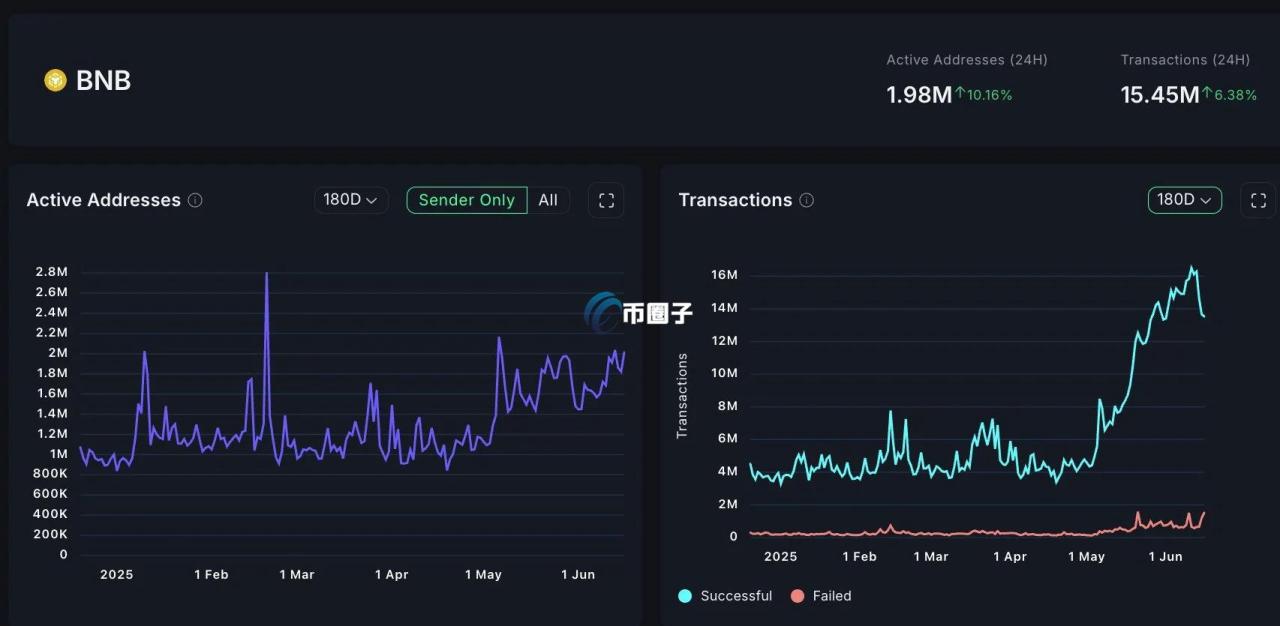Click the Successful legend label

pyautogui.click(x=736, y=596)
